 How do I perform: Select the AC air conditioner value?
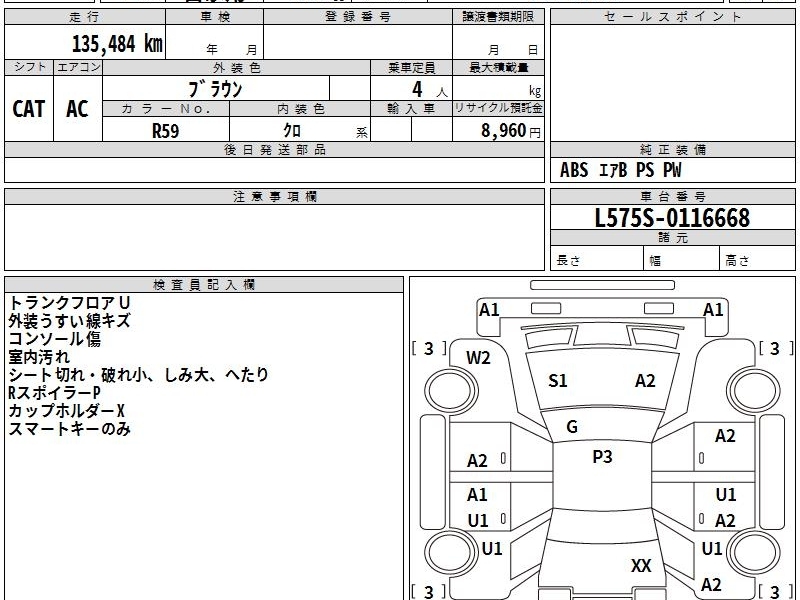point(78,109)
